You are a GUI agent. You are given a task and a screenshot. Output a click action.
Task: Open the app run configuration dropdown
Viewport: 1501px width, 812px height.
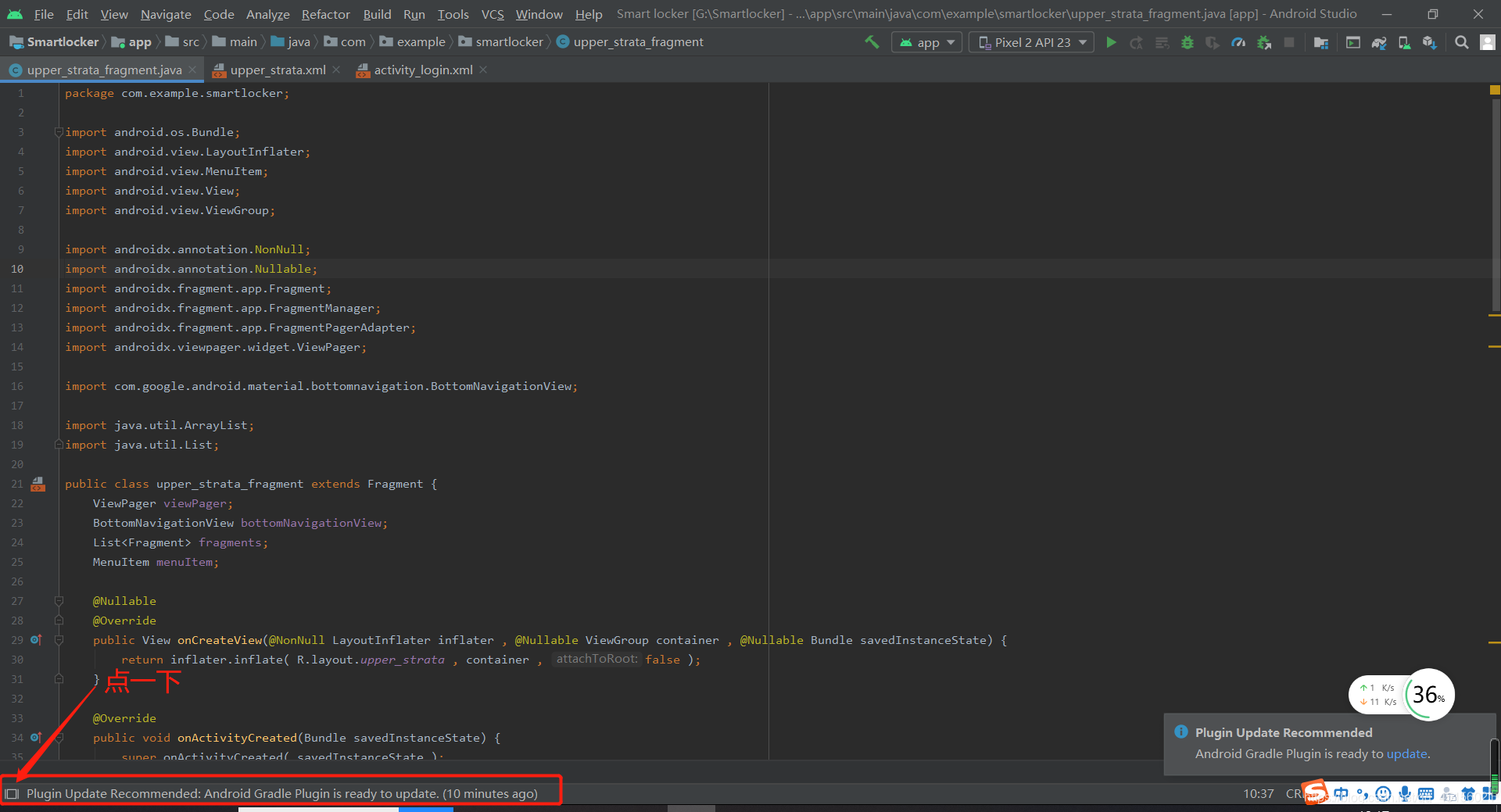click(927, 42)
